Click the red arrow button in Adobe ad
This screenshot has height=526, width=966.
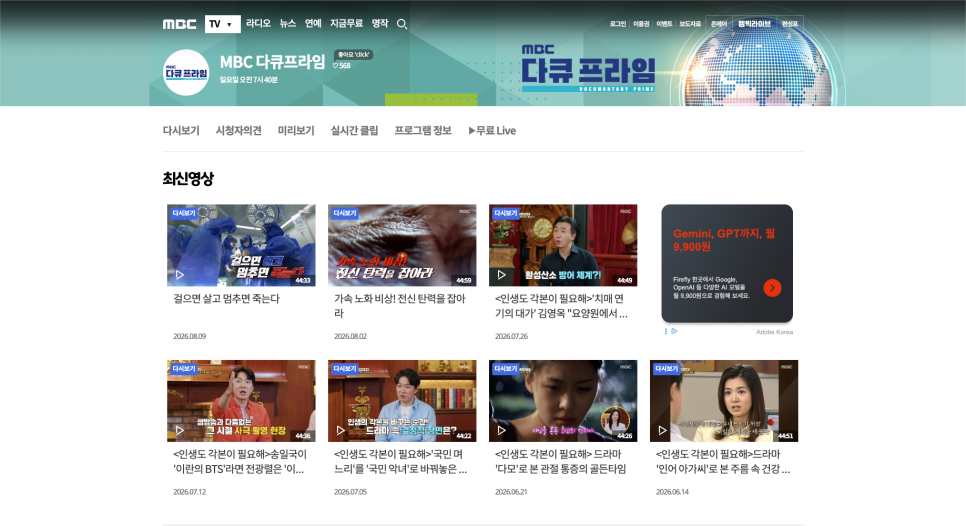click(x=772, y=288)
